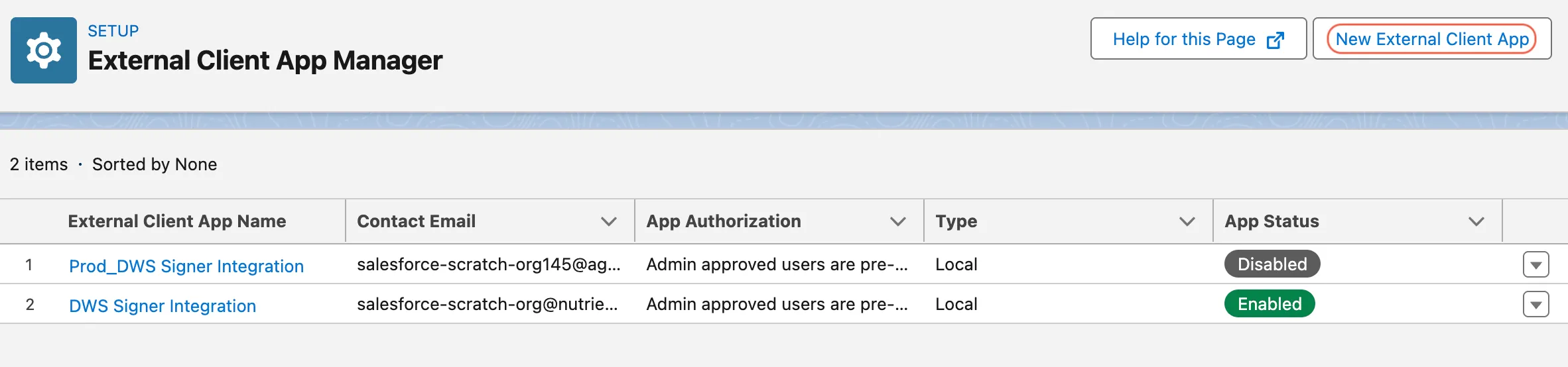Expand App Status column menu chevron
The width and height of the screenshot is (1568, 367).
pos(1476,221)
